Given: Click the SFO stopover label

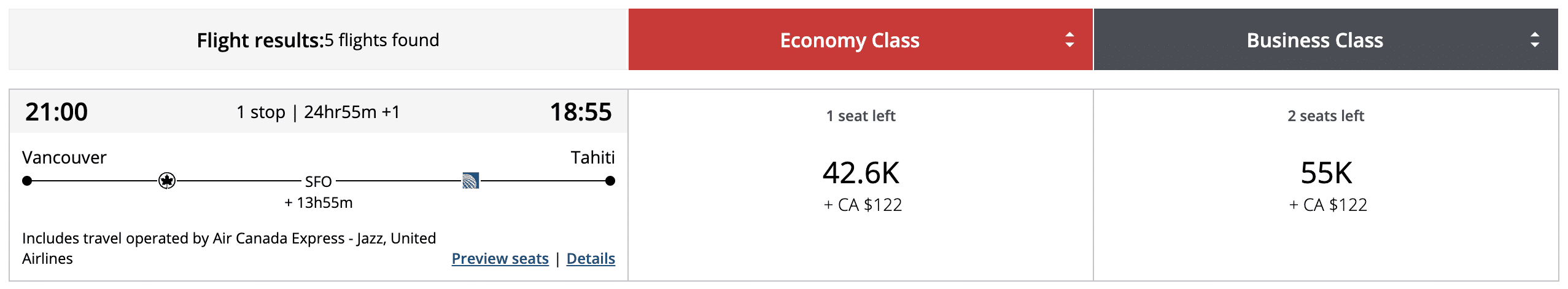Looking at the screenshot, I should click(x=318, y=181).
